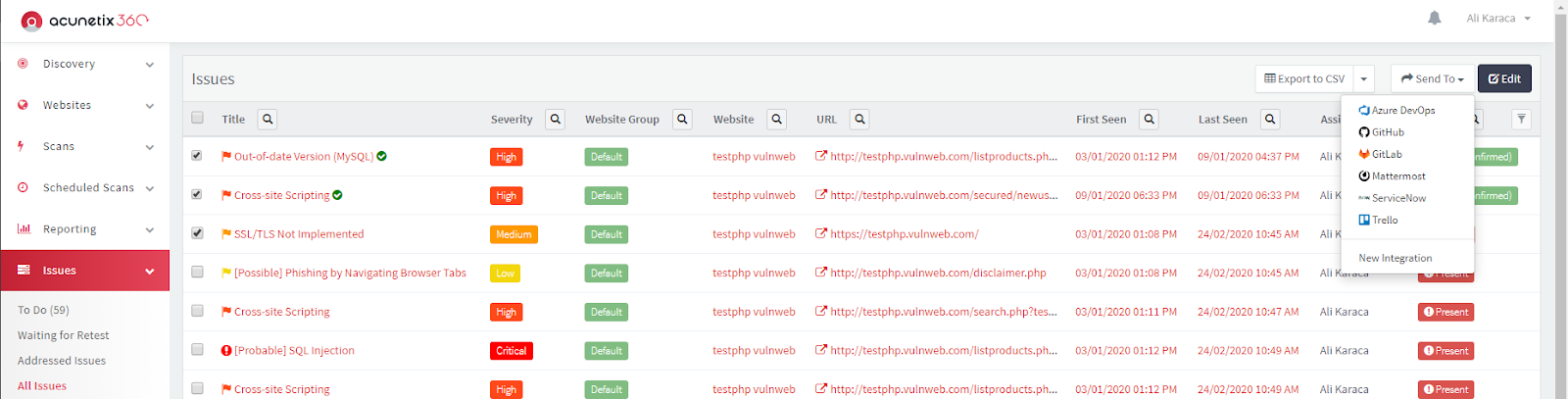The height and width of the screenshot is (399, 1568).
Task: Click the Low severity badge
Action: (x=505, y=274)
